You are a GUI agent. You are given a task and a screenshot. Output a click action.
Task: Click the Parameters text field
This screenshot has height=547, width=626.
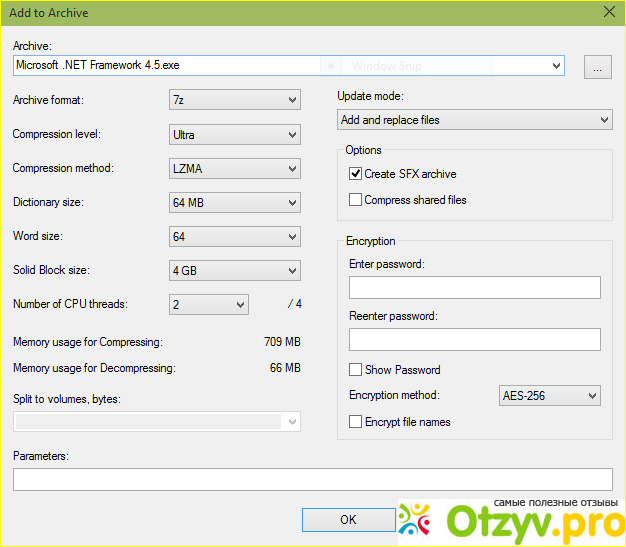(x=312, y=480)
